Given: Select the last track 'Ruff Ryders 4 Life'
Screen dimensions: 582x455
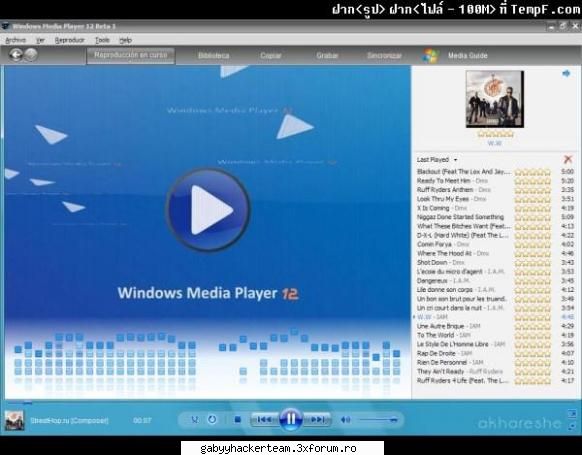Looking at the screenshot, I should [x=462, y=380].
